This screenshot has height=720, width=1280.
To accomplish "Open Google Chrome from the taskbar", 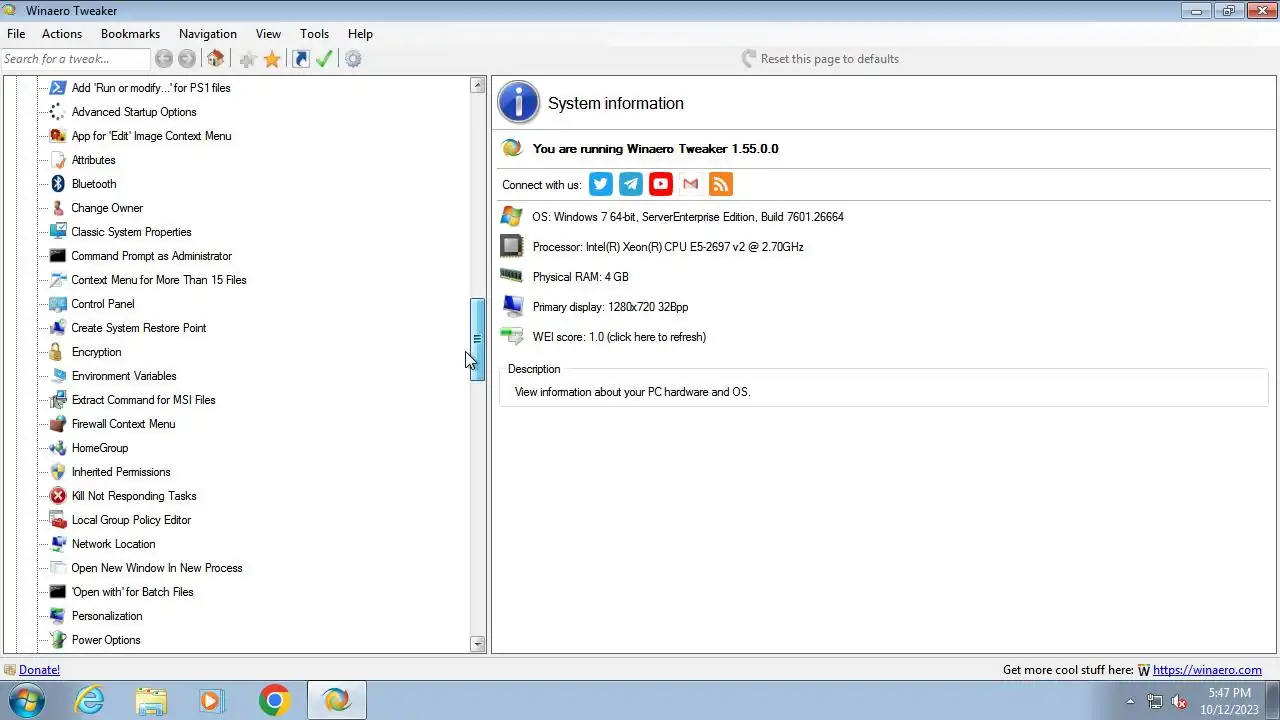I will 274,700.
